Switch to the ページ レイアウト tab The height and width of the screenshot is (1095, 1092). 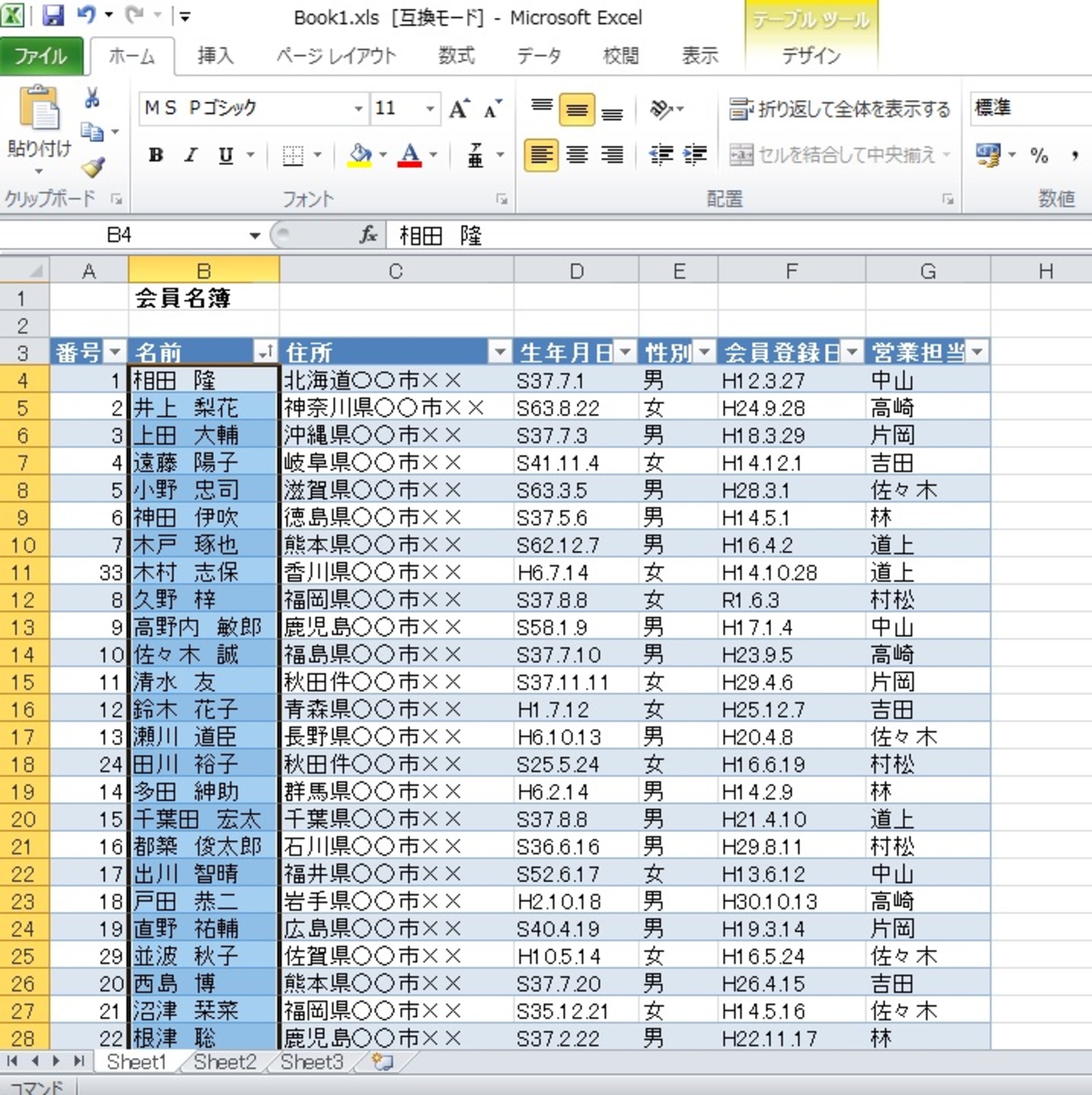tap(336, 56)
